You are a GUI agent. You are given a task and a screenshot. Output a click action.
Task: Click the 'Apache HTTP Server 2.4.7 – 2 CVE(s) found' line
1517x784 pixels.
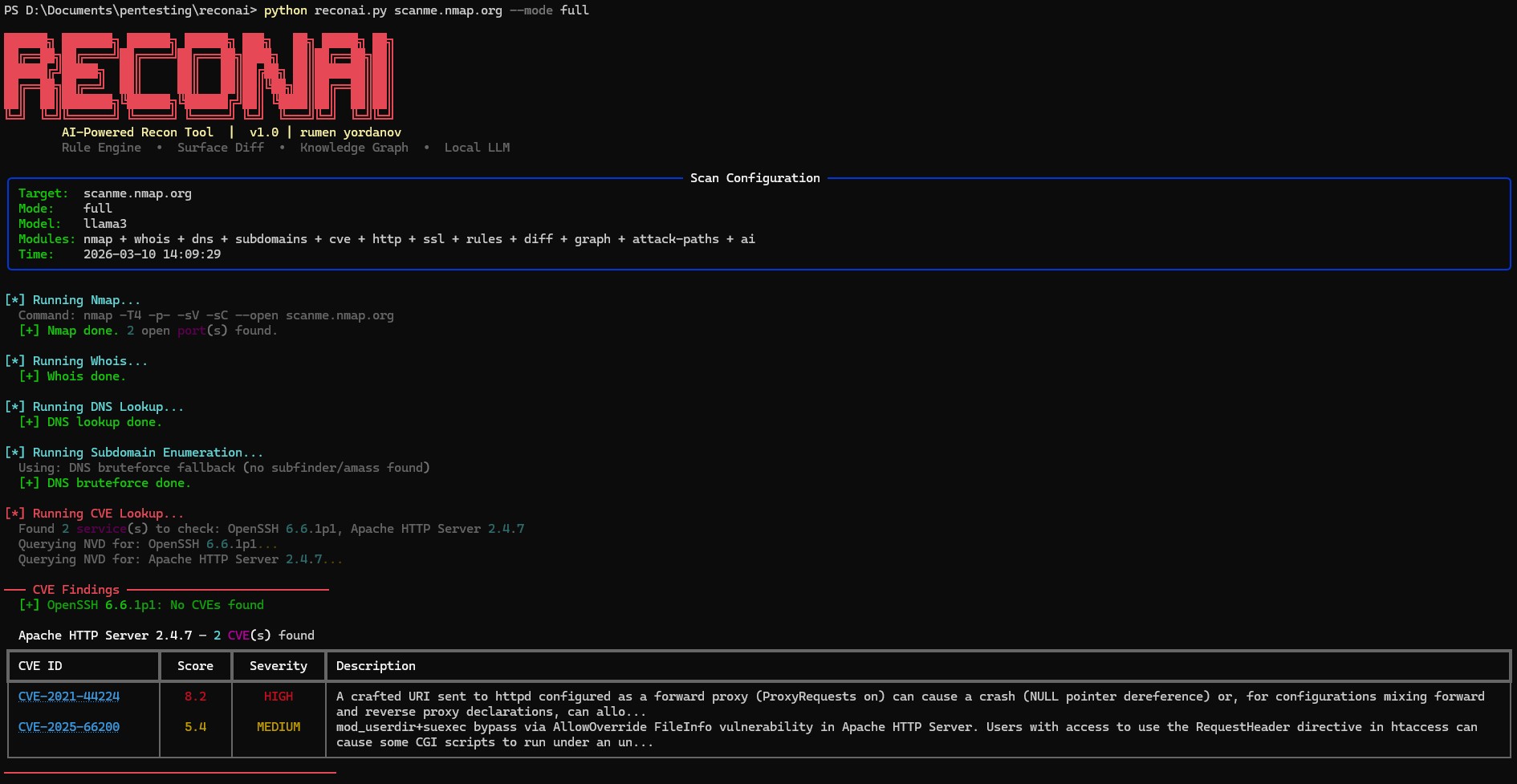click(x=166, y=636)
